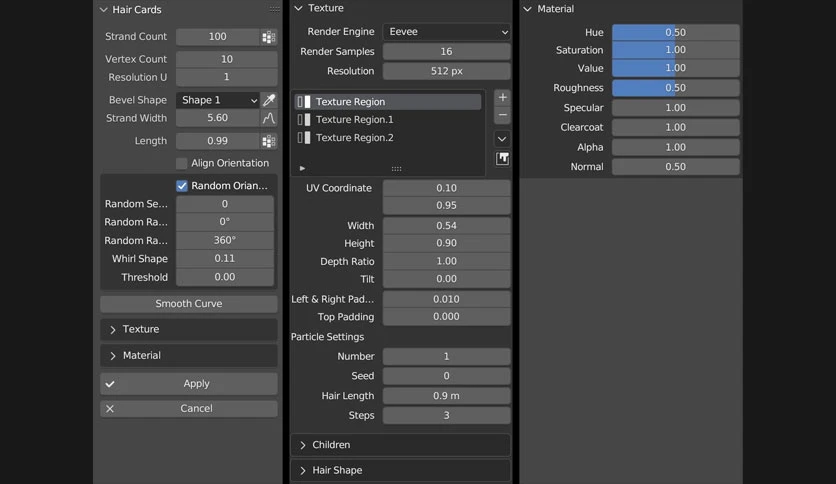
Task: Click the Width field in Texture
Action: 446,226
